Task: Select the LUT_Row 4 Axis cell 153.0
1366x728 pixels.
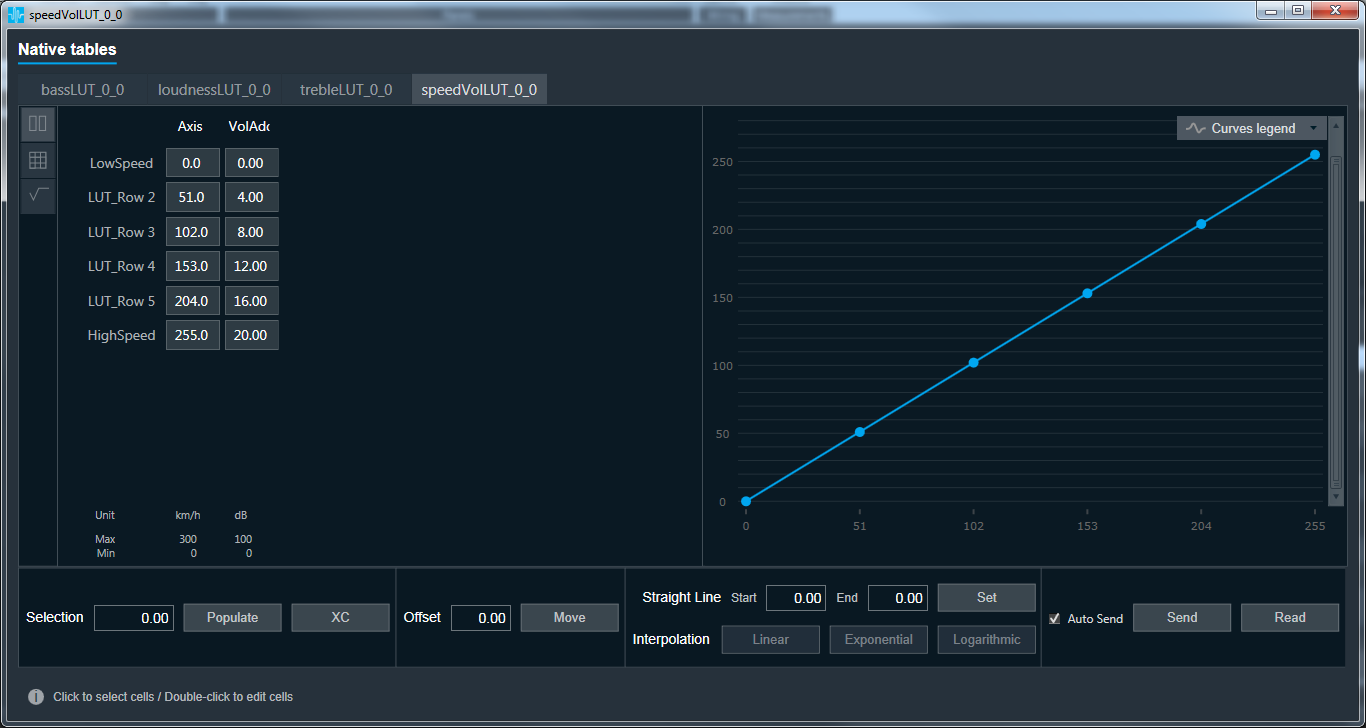Action: 193,266
